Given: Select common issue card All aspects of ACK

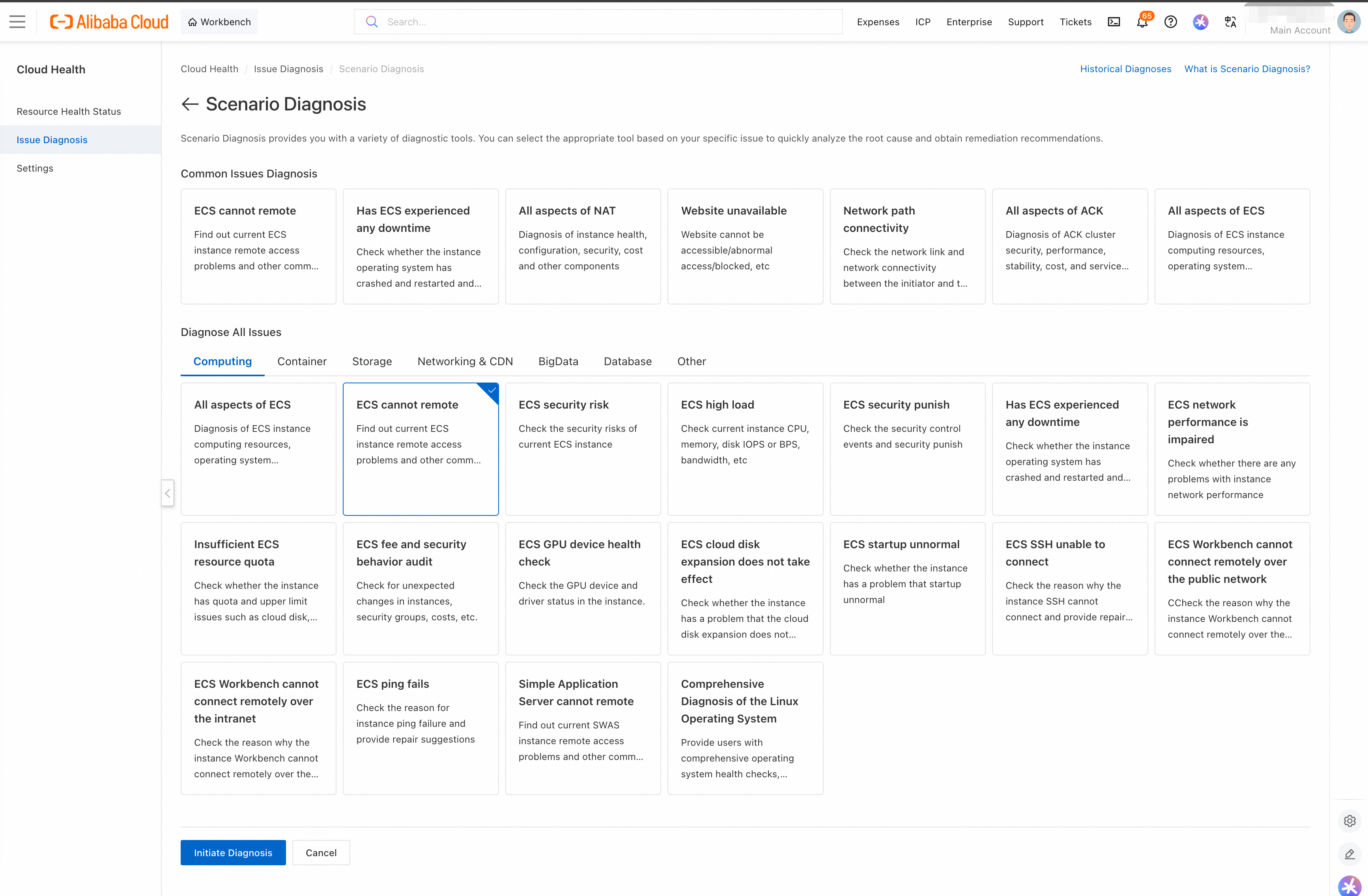Looking at the screenshot, I should click(1070, 246).
